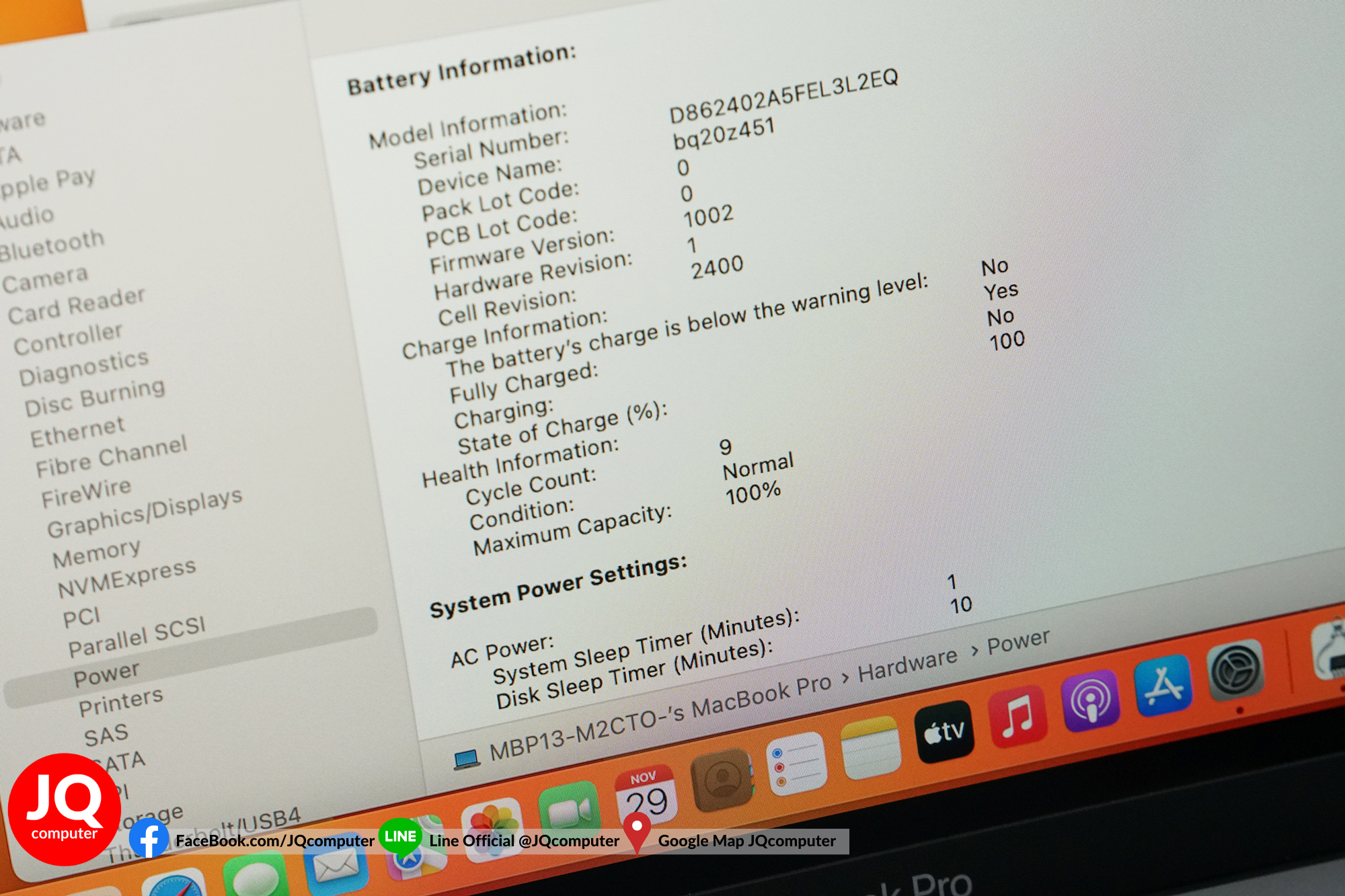
Task: Click MBP13-M2CTO-'s MacBook Pro in path bar
Action: pos(660,717)
